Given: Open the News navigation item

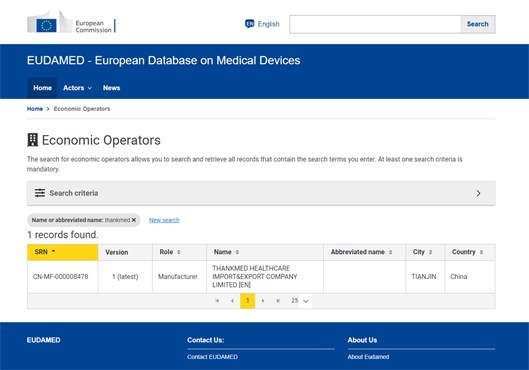Looking at the screenshot, I should pyautogui.click(x=111, y=88).
